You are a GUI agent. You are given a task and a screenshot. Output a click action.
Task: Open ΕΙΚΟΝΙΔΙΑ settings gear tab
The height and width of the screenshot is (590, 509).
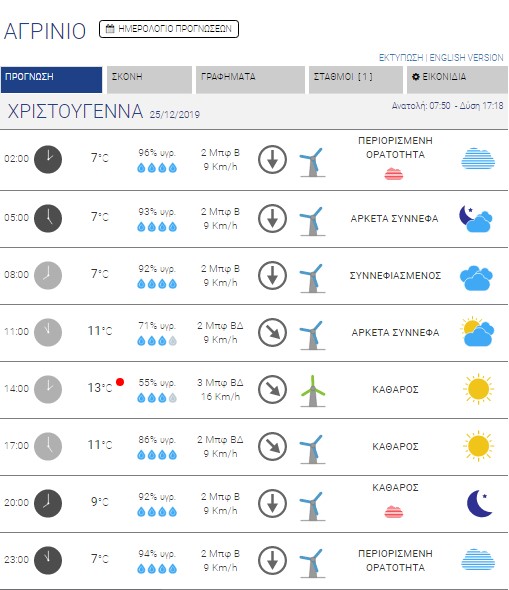coord(457,80)
